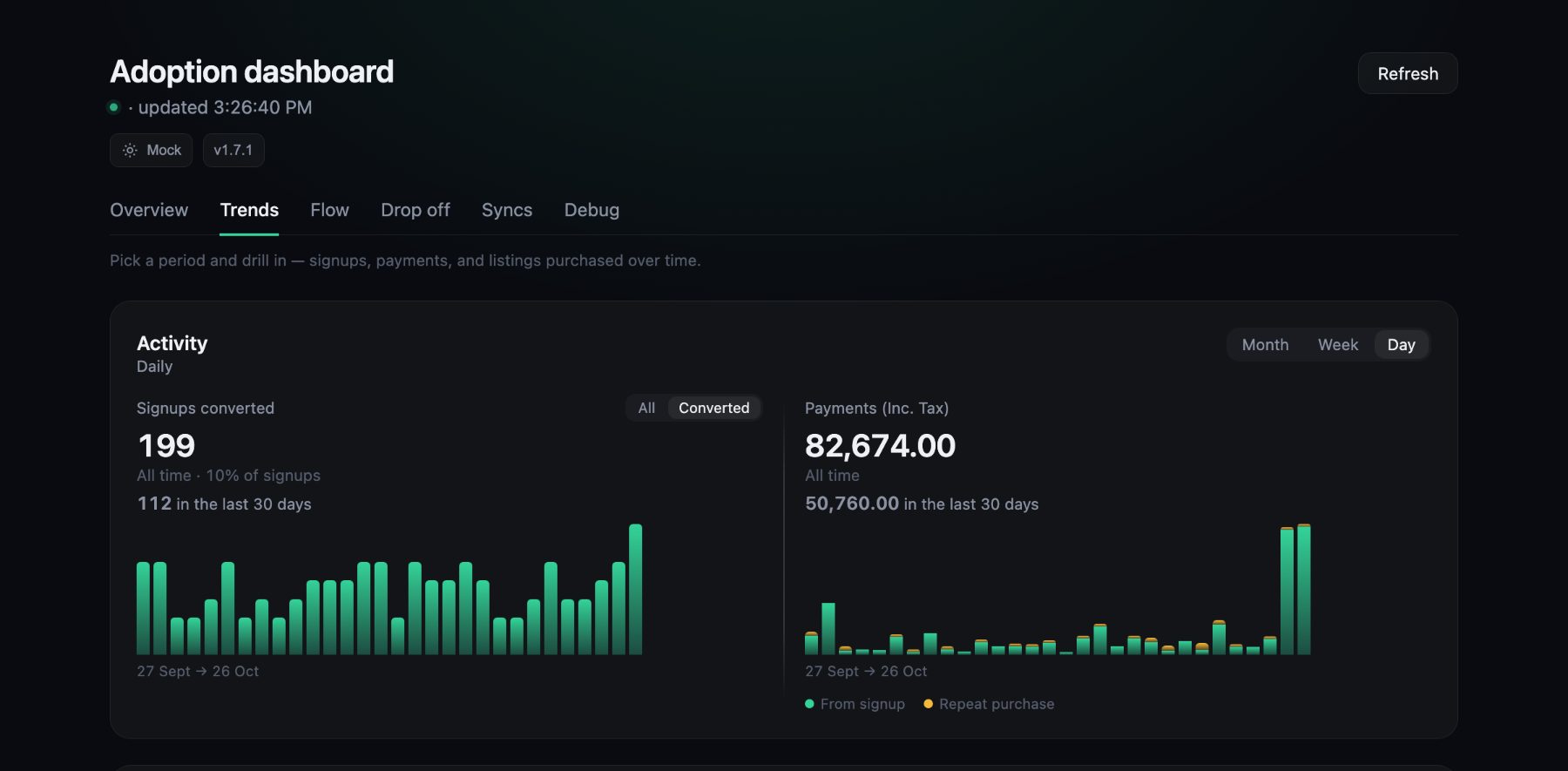Open the Overview tab
The image size is (1568, 771).
tap(149, 210)
